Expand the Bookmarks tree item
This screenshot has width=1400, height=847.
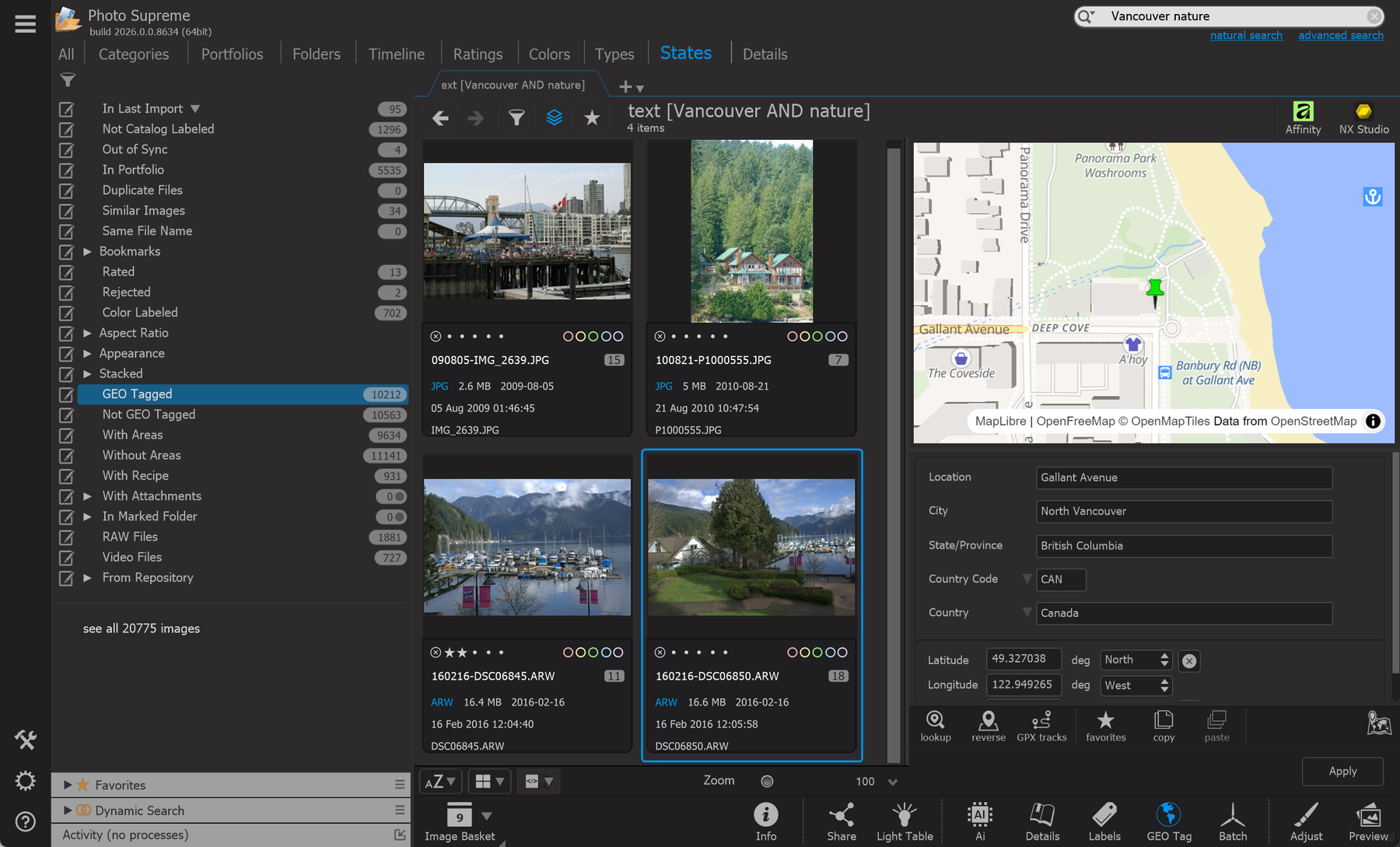(x=87, y=251)
